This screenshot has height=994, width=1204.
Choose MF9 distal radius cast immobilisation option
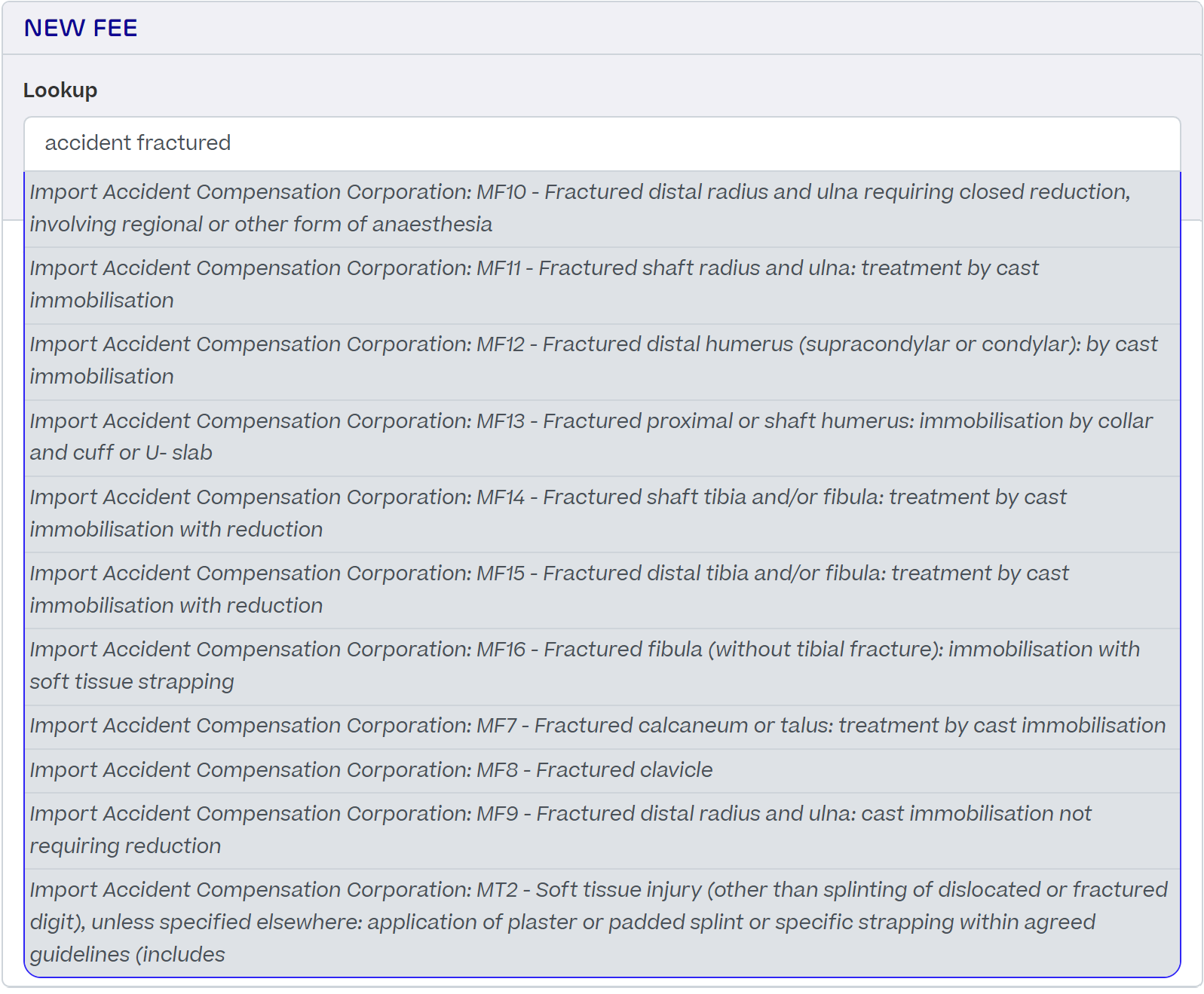tap(602, 830)
